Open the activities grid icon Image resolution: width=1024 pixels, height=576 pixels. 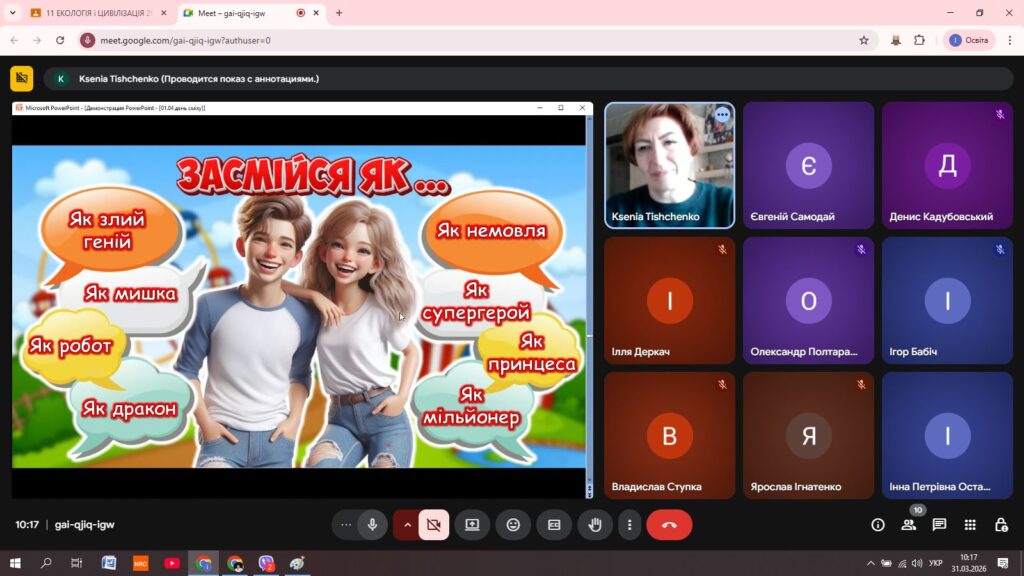coord(970,525)
